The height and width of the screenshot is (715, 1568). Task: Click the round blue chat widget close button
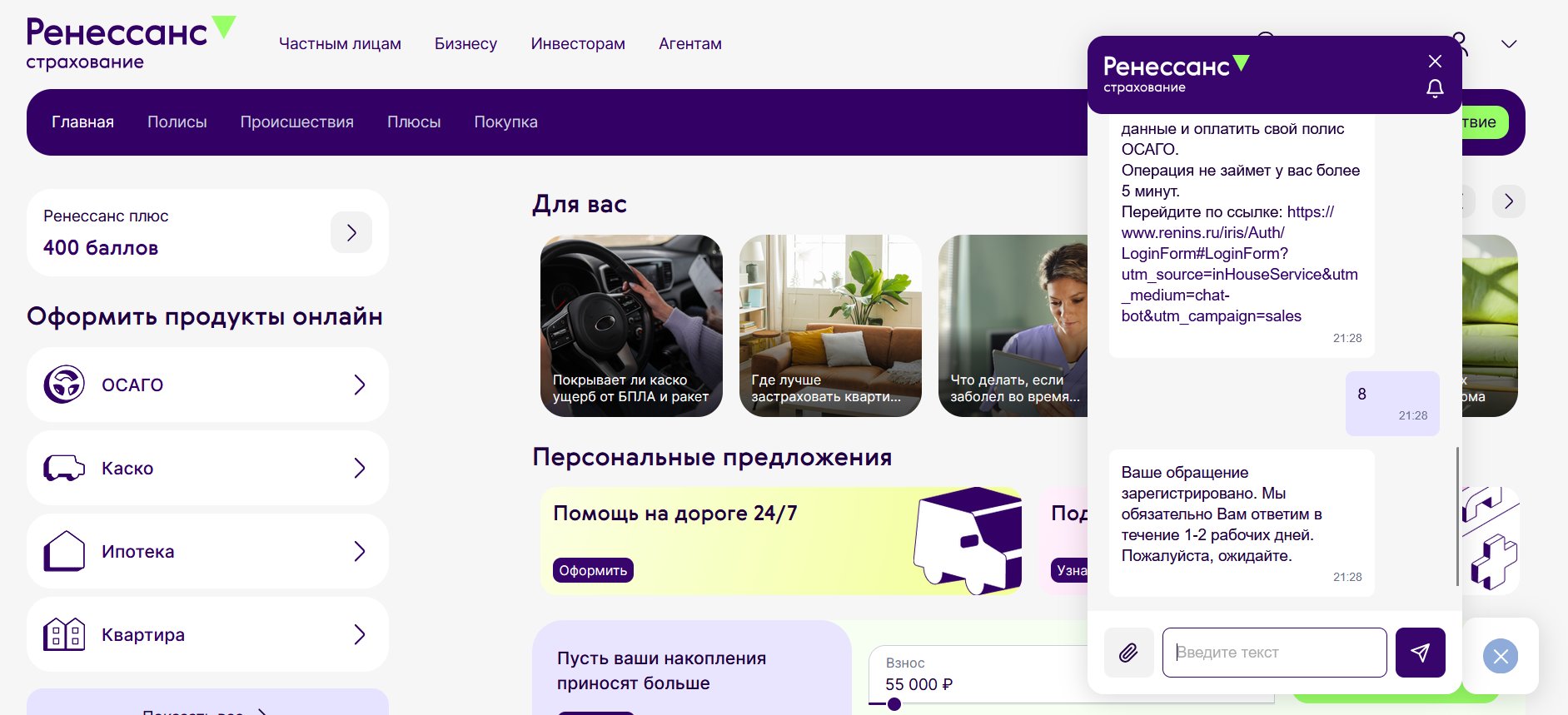click(1501, 656)
